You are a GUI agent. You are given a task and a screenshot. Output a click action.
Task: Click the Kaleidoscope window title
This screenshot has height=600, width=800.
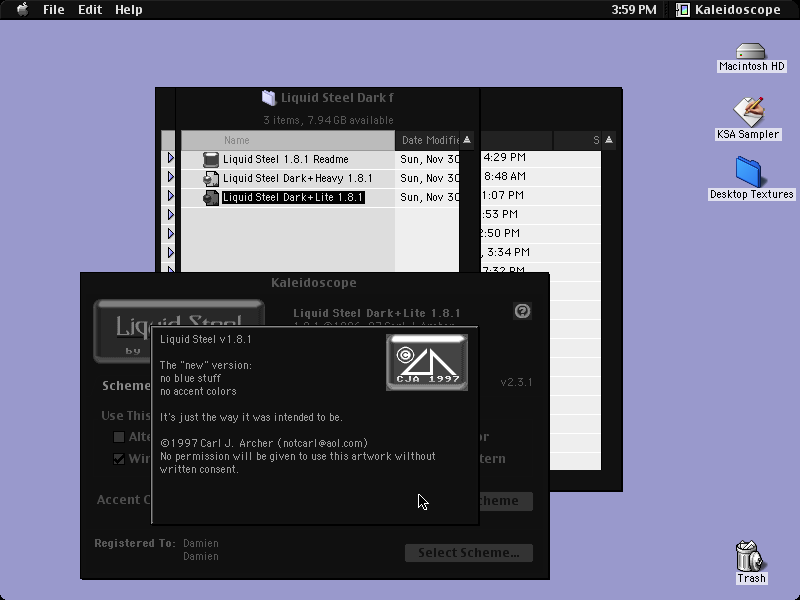pyautogui.click(x=314, y=283)
